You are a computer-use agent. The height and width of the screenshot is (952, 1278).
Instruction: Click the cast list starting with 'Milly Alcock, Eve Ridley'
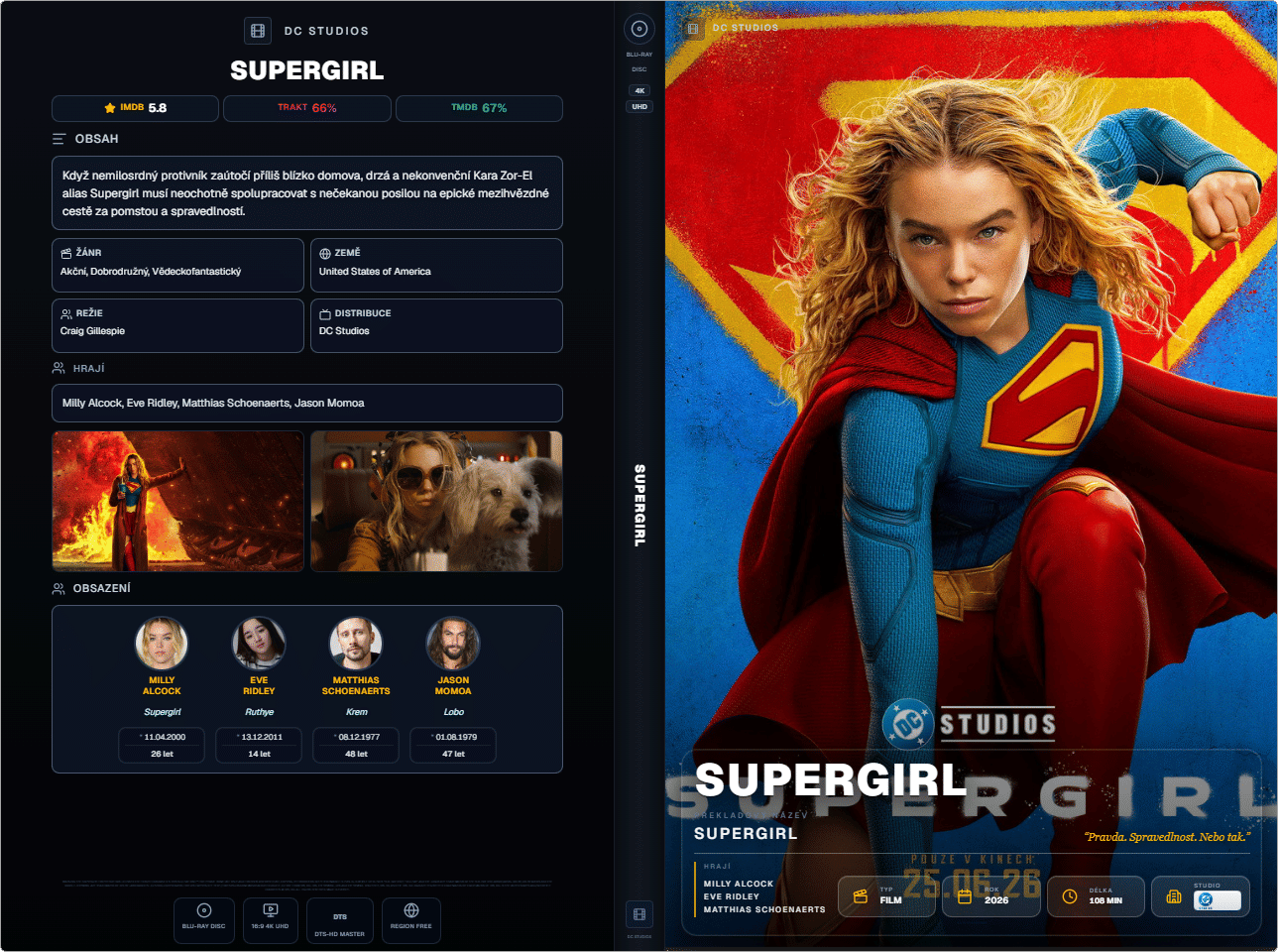coord(213,404)
